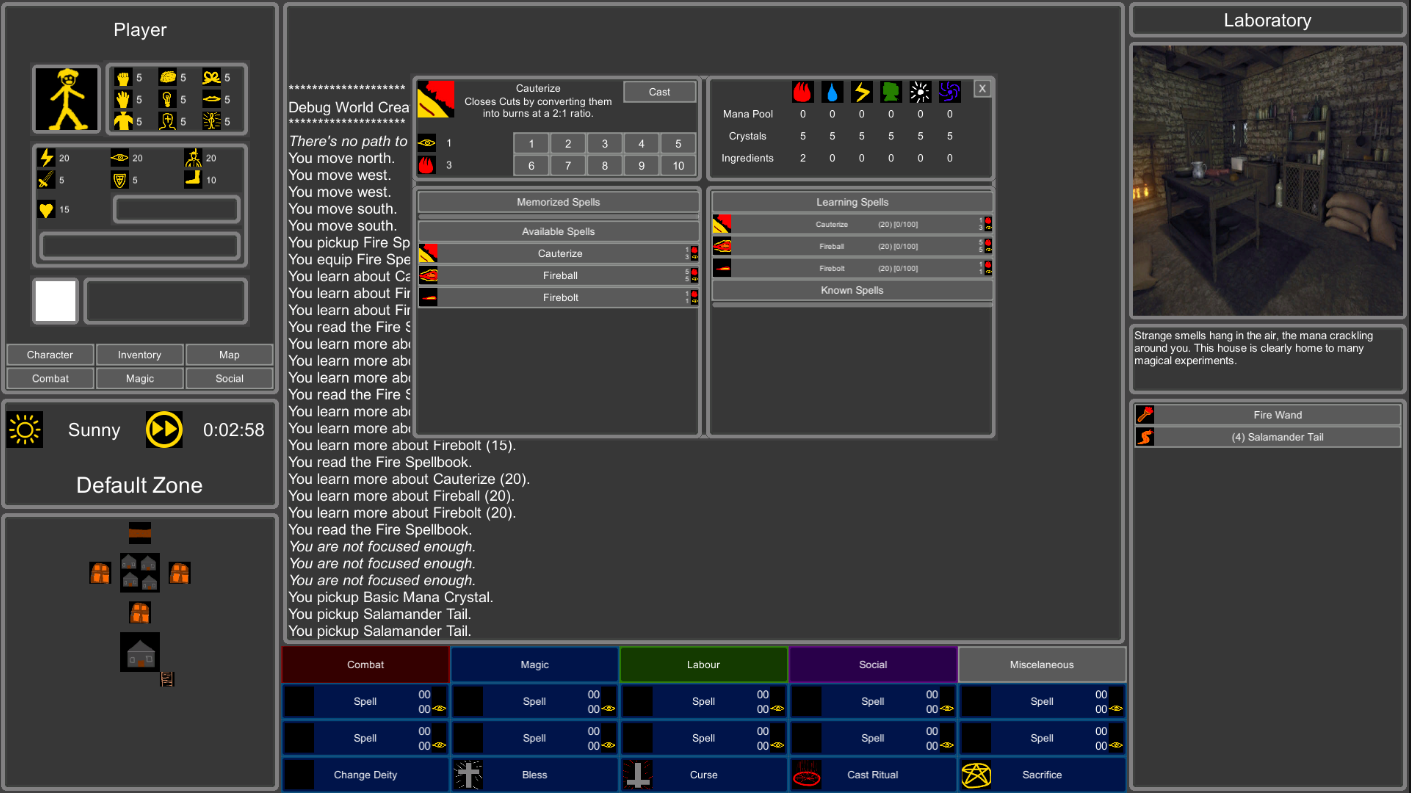The width and height of the screenshot is (1411, 793).
Task: Switch to the Labour action tab
Action: [703, 665]
